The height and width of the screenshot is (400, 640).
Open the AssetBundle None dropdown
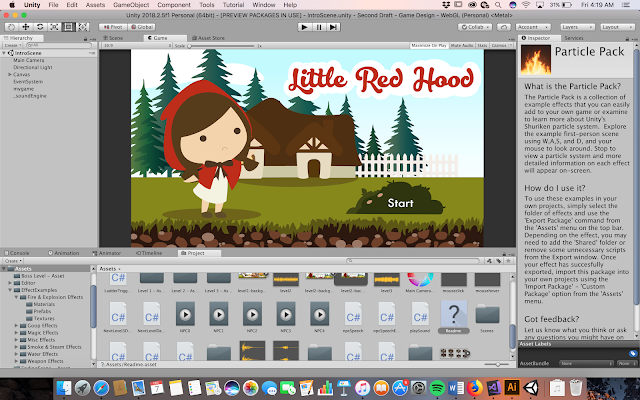pos(587,363)
